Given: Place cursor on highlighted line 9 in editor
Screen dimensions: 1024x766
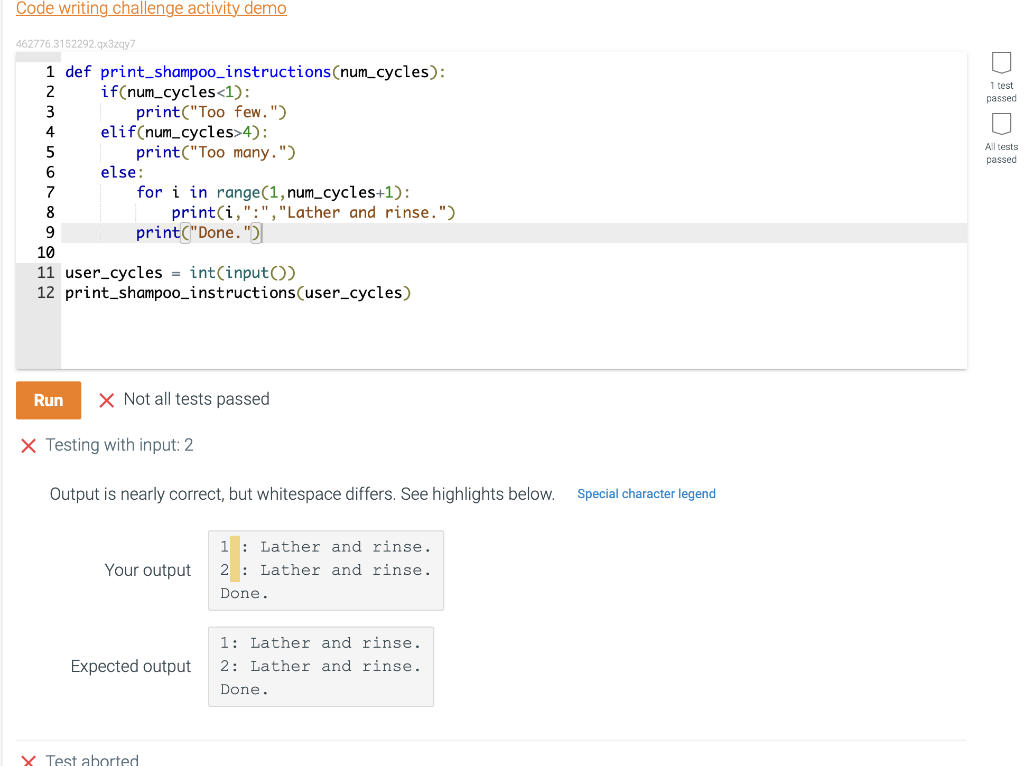Looking at the screenshot, I should (x=200, y=232).
